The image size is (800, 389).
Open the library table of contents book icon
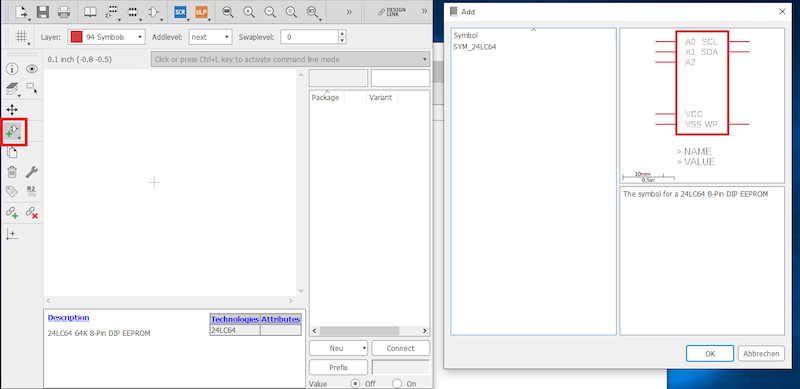coord(90,11)
